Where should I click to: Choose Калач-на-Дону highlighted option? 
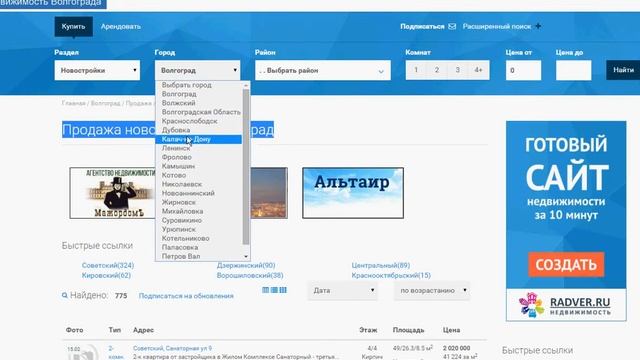point(199,139)
